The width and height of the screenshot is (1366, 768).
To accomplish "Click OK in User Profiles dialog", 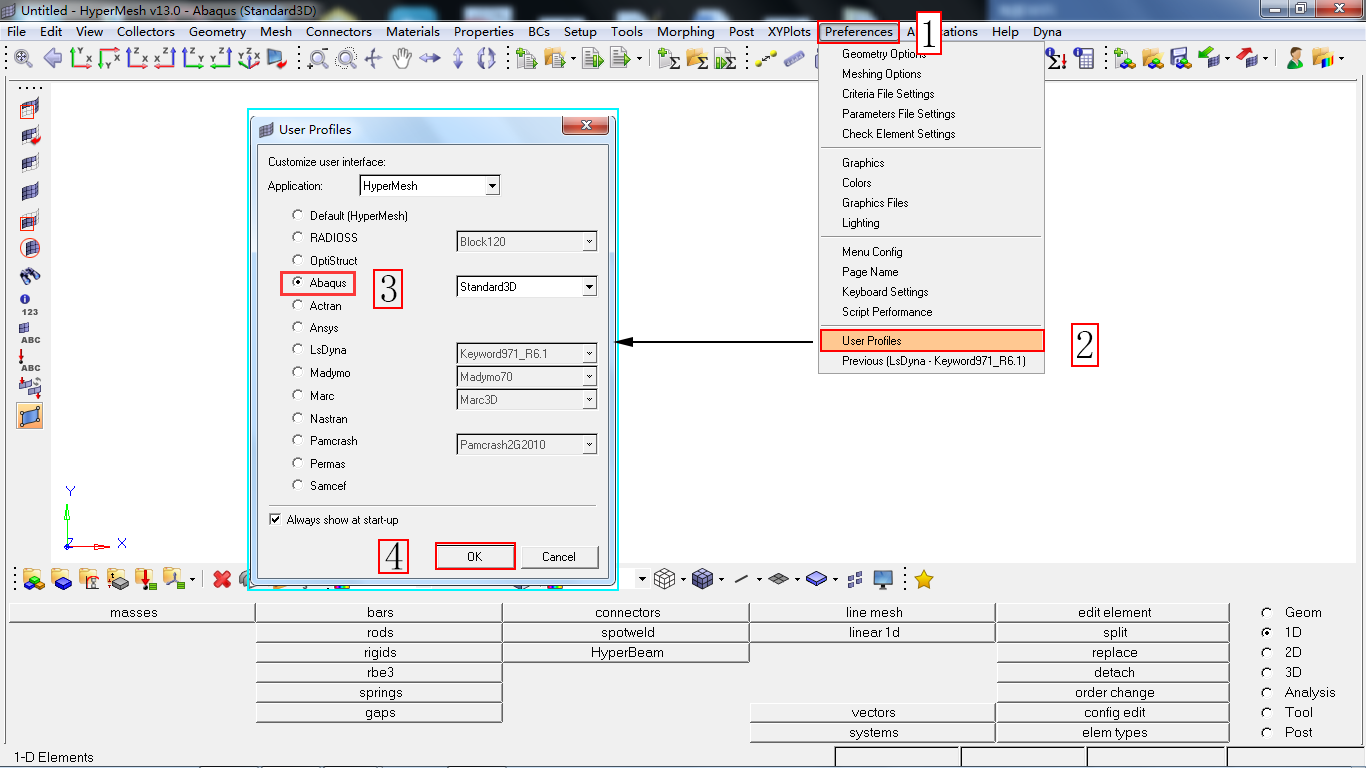I will coord(475,557).
